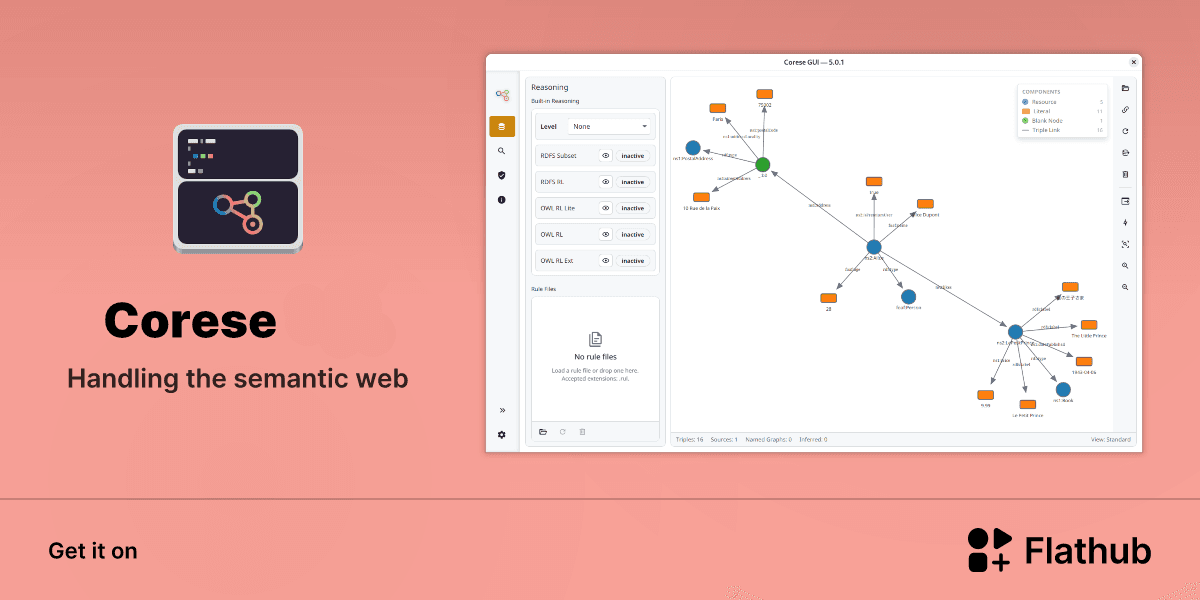Image resolution: width=1200 pixels, height=600 pixels.
Task: Activate the RDFS Subset inactive button
Action: (x=632, y=156)
